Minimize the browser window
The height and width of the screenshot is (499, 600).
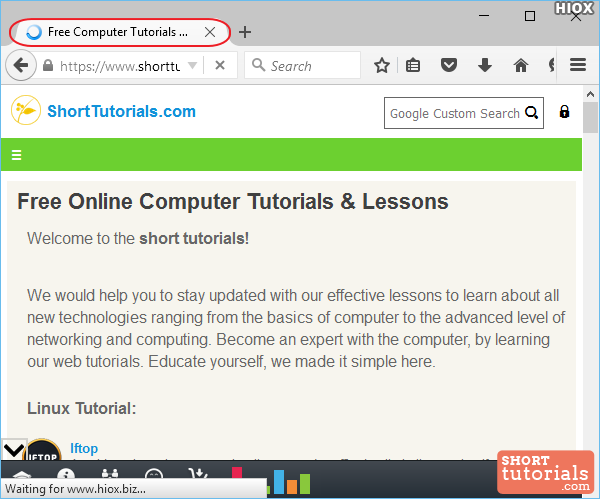click(484, 16)
